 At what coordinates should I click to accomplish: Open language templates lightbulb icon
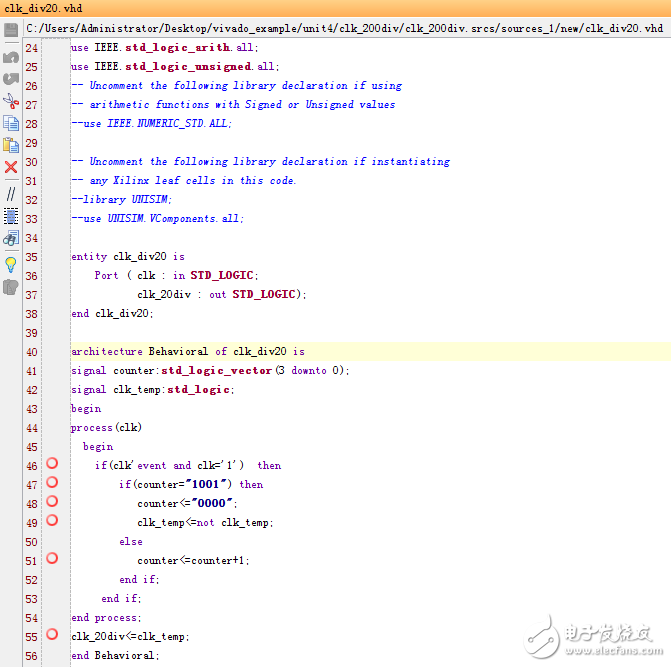click(x=11, y=264)
